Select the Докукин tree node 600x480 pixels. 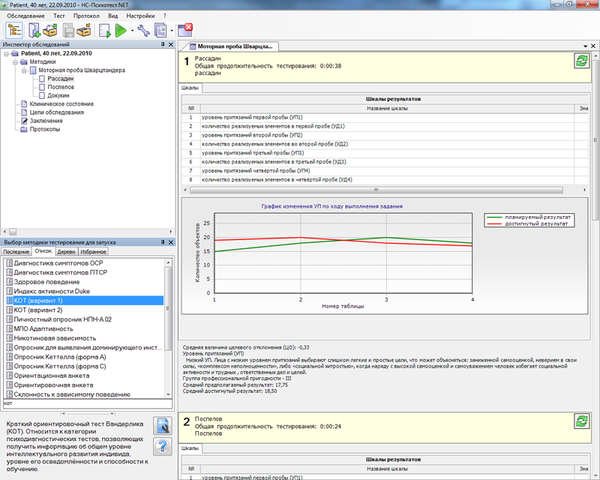tap(58, 96)
